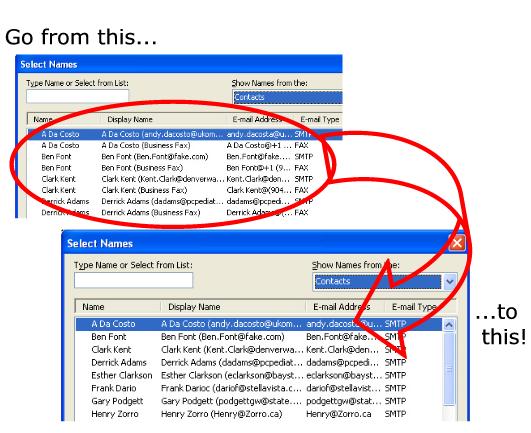The image size is (531, 433).
Task: Click Name column header in upper dialog
Action: (x=64, y=119)
